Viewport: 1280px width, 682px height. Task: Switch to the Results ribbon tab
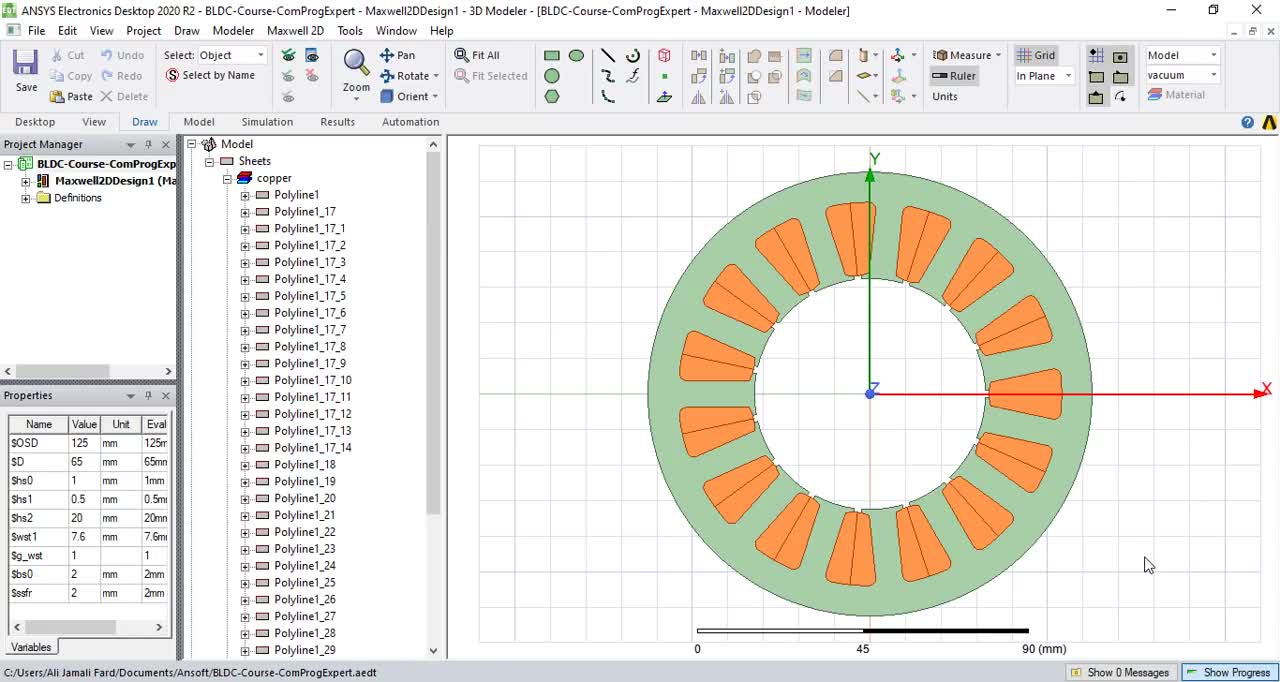click(337, 122)
